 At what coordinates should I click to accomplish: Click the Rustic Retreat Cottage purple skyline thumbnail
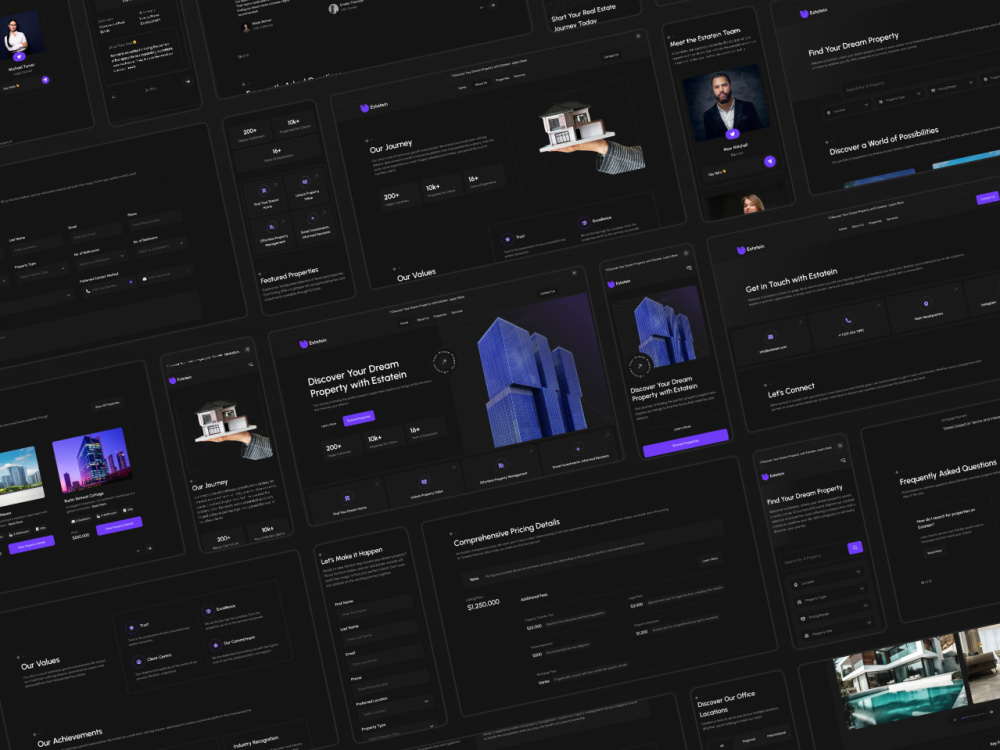coord(92,461)
